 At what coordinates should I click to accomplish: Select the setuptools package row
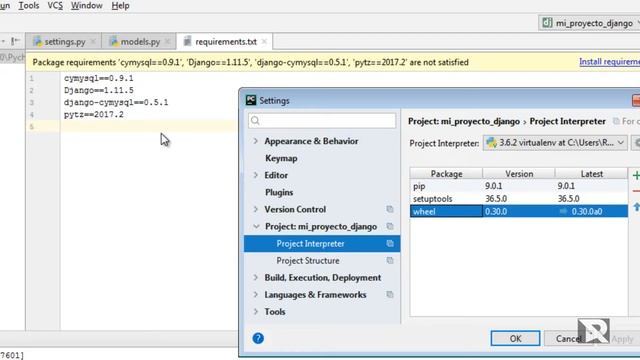(x=519, y=199)
